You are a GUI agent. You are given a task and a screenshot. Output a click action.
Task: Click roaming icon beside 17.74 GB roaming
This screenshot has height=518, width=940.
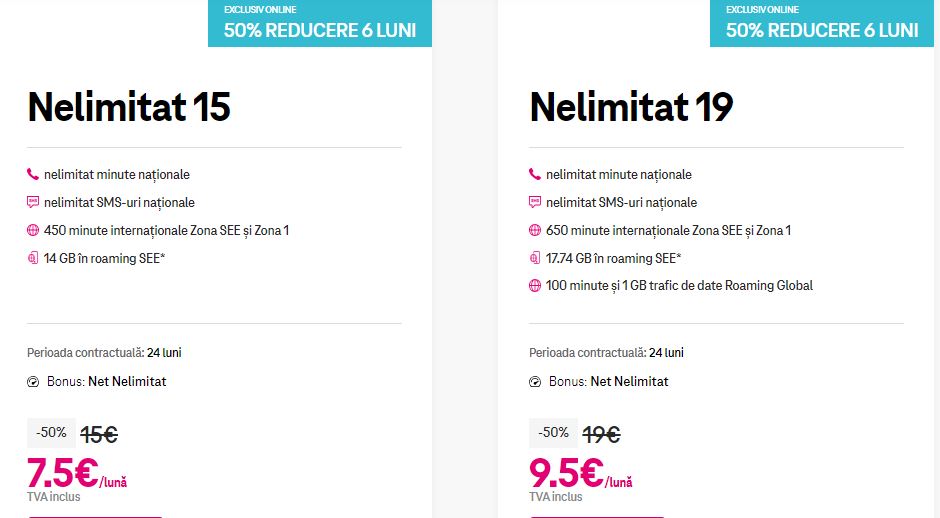[535, 258]
